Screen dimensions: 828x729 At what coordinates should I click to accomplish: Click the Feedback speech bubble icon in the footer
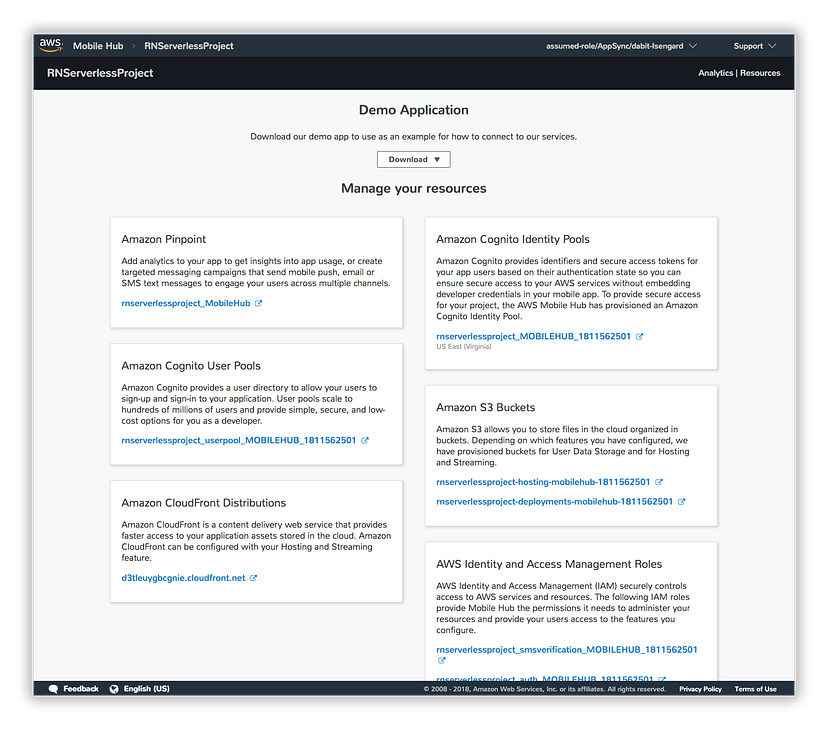[52, 688]
